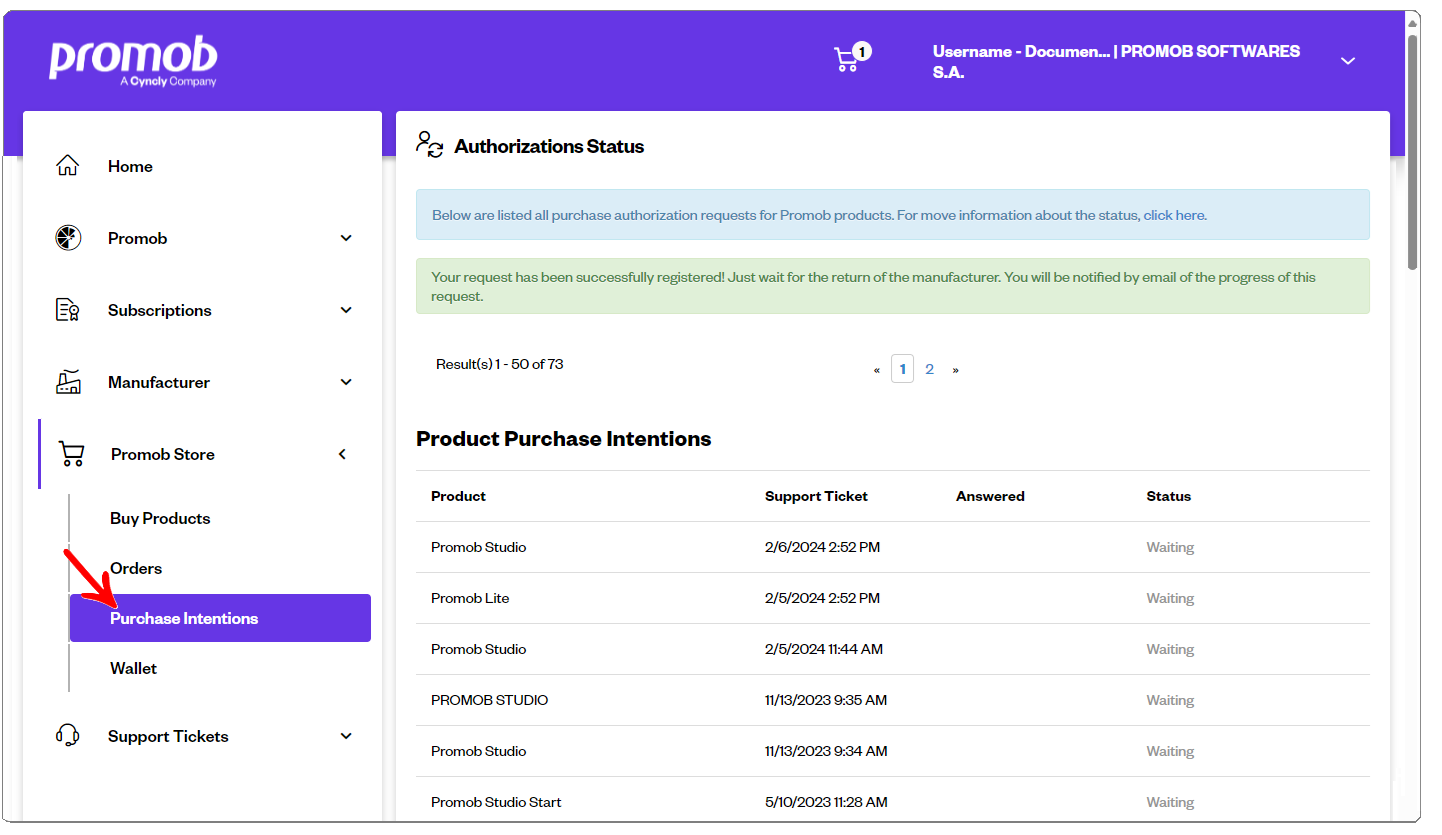Screen dimensions: 1442x835
Task: Expand the Subscriptions menu chevron
Action: 346,310
